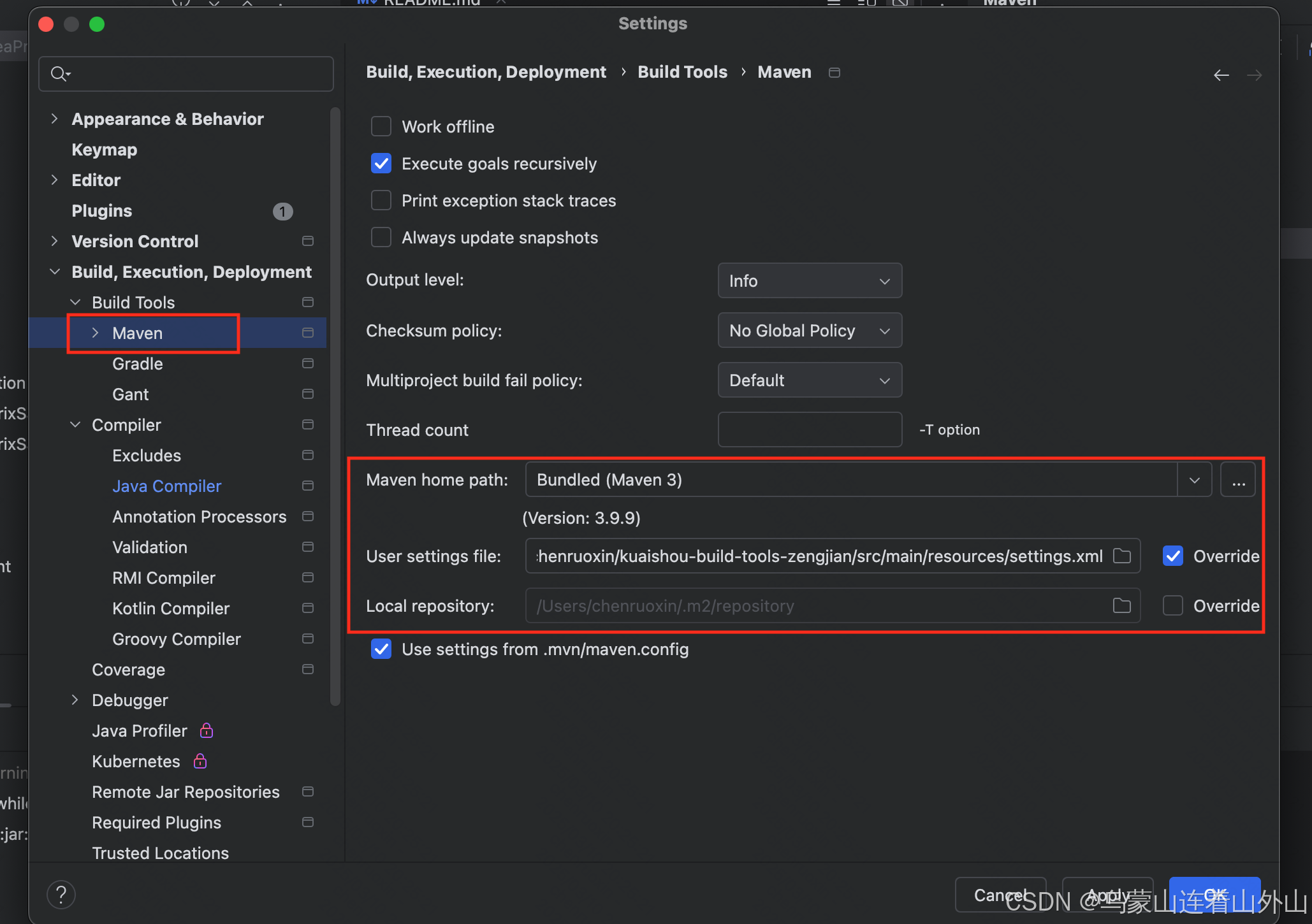Open Maven home path dropdown arrow

point(1194,480)
